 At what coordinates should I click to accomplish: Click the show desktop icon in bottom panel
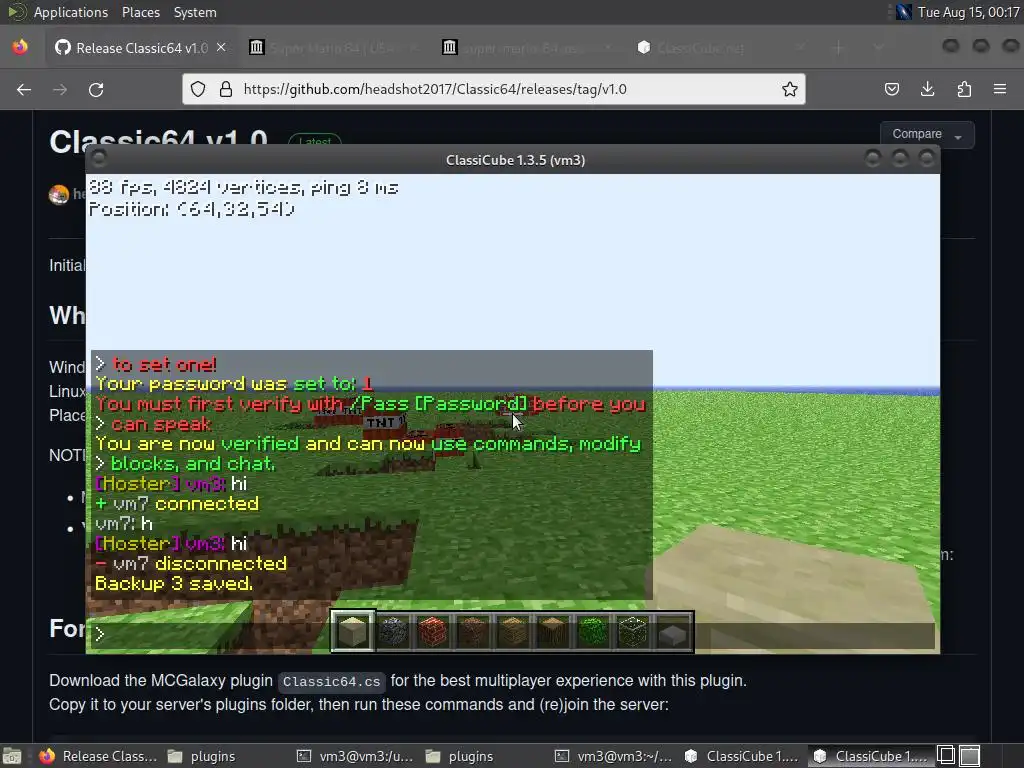[12, 756]
